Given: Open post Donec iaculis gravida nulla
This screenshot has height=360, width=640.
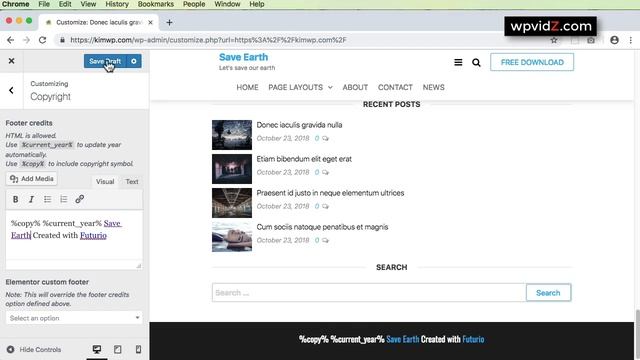Looking at the screenshot, I should 299,125.
